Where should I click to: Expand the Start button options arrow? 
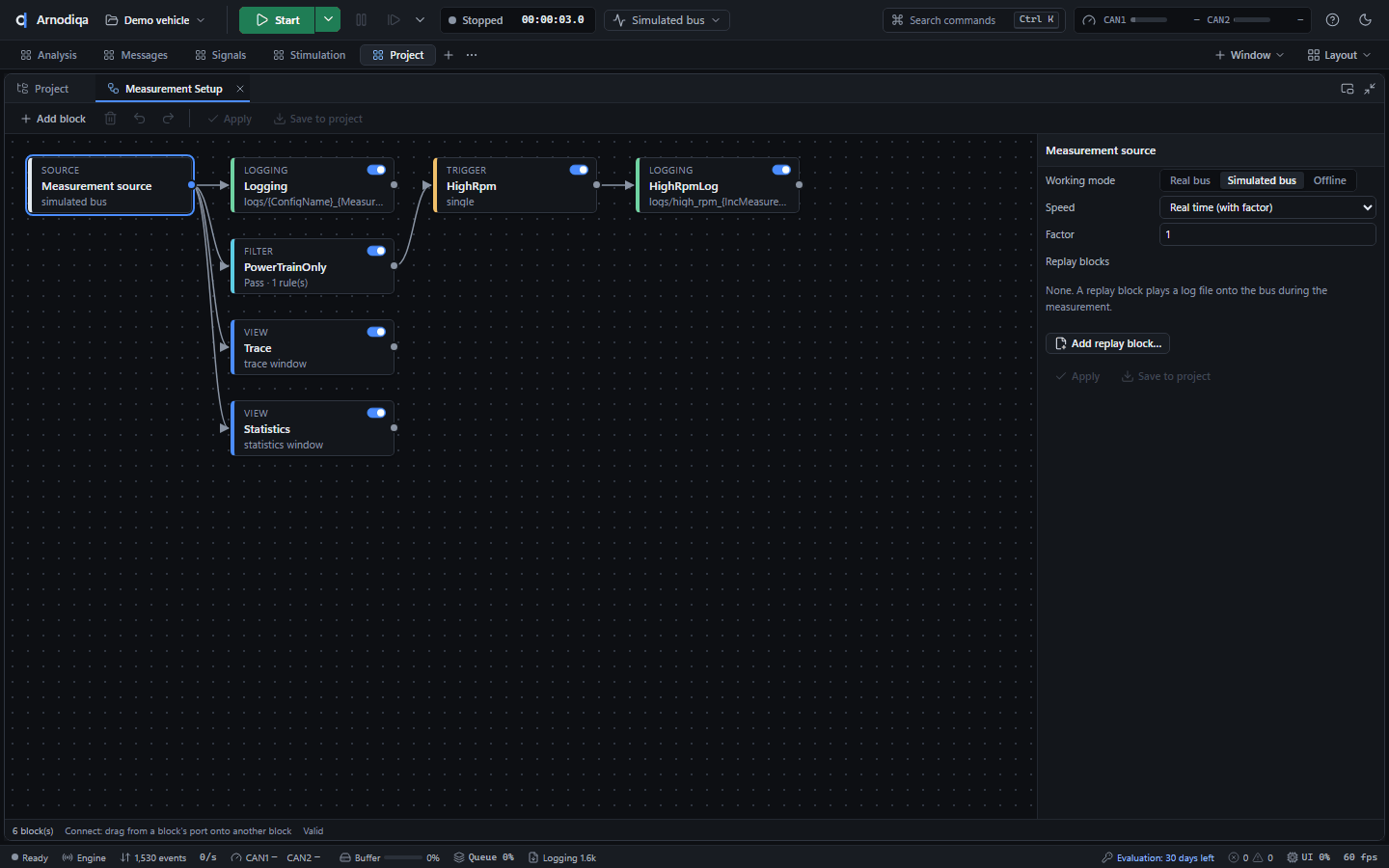(x=328, y=20)
